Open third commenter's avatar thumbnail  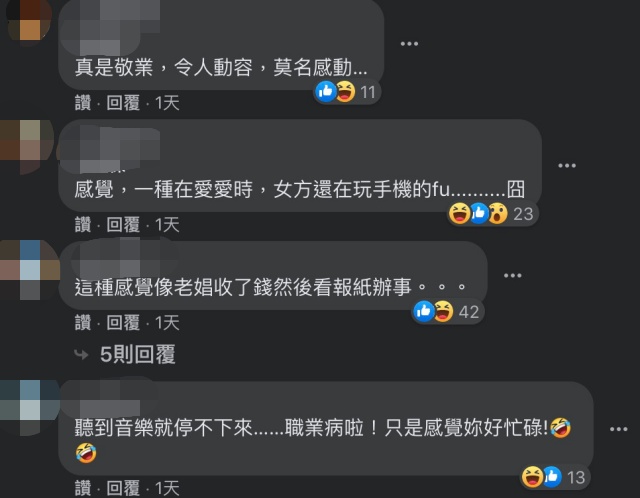point(29,270)
